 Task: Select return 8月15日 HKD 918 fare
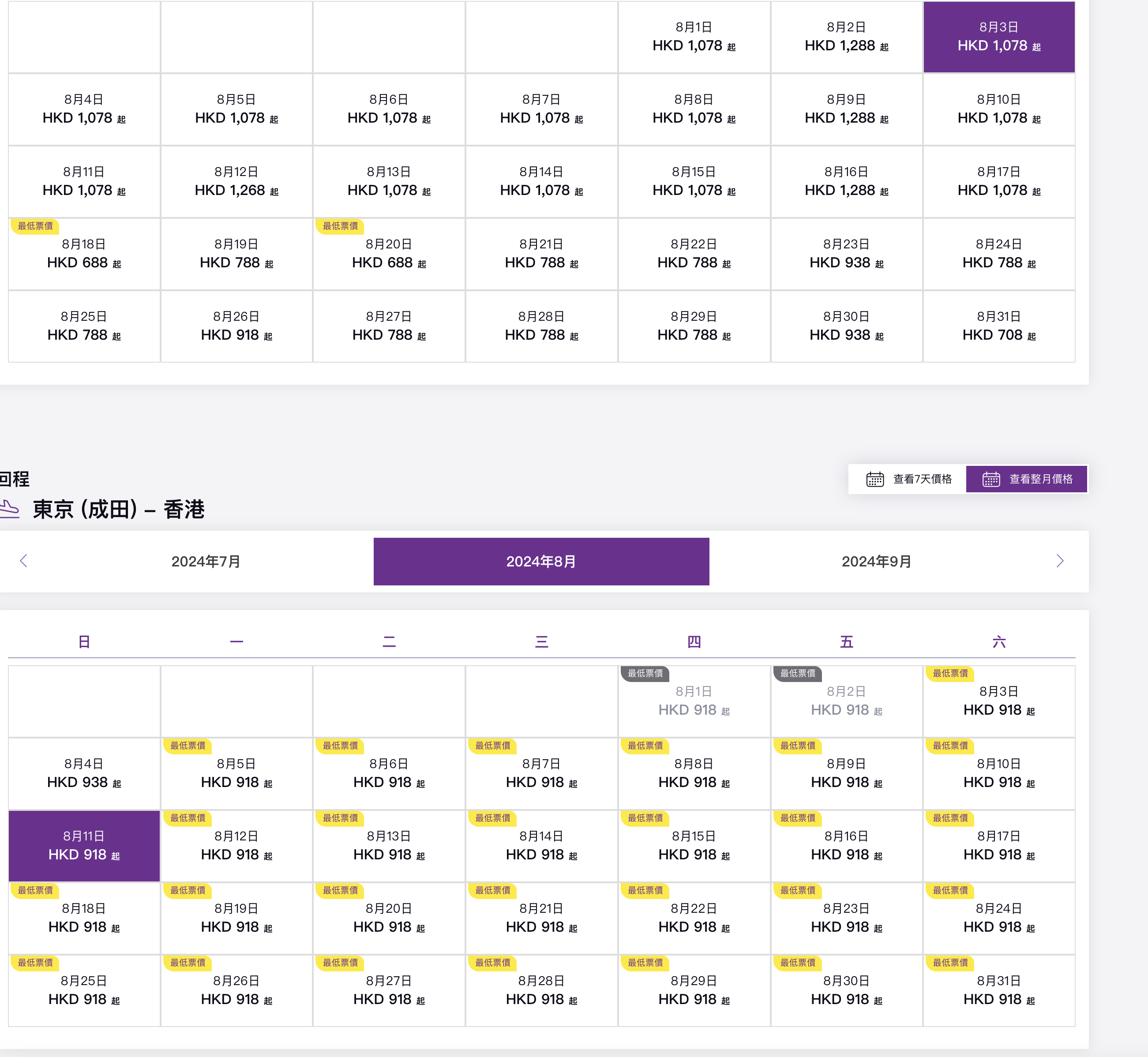(694, 845)
